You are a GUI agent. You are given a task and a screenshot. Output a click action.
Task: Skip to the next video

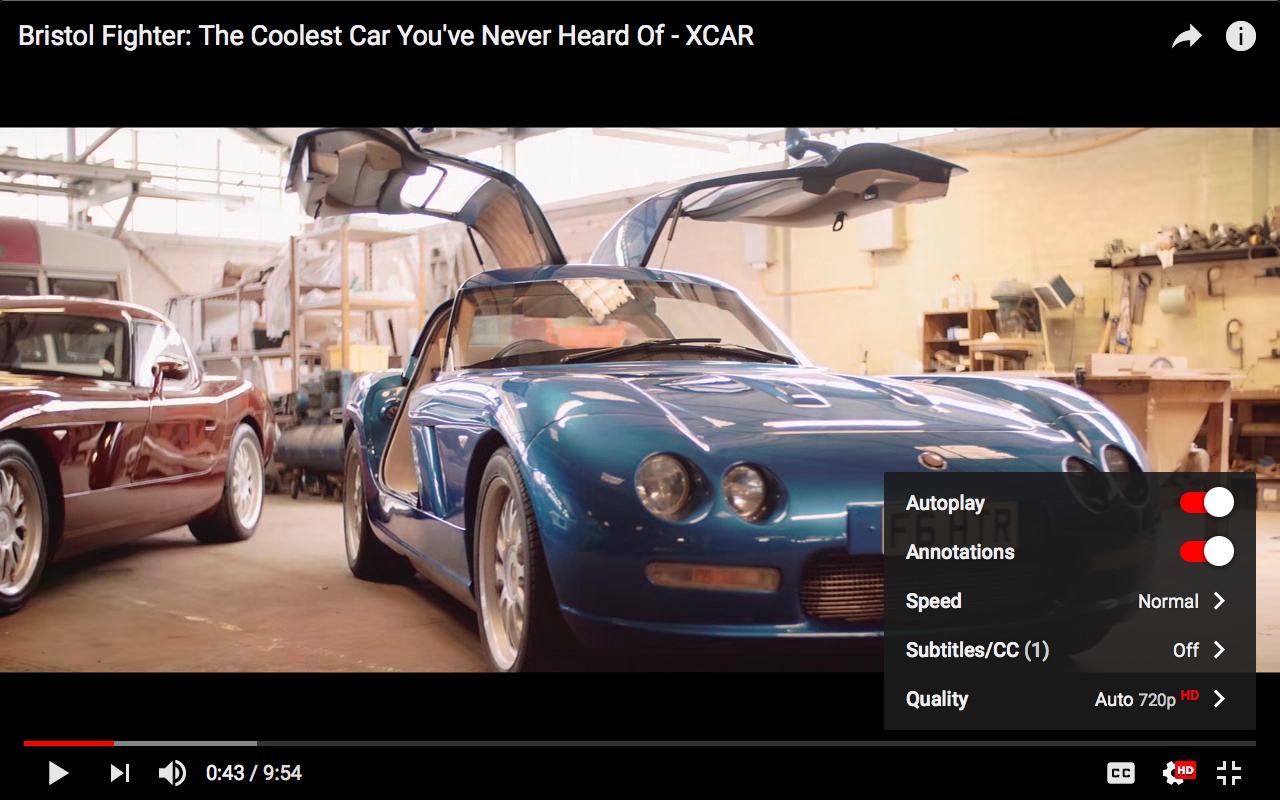[120, 773]
